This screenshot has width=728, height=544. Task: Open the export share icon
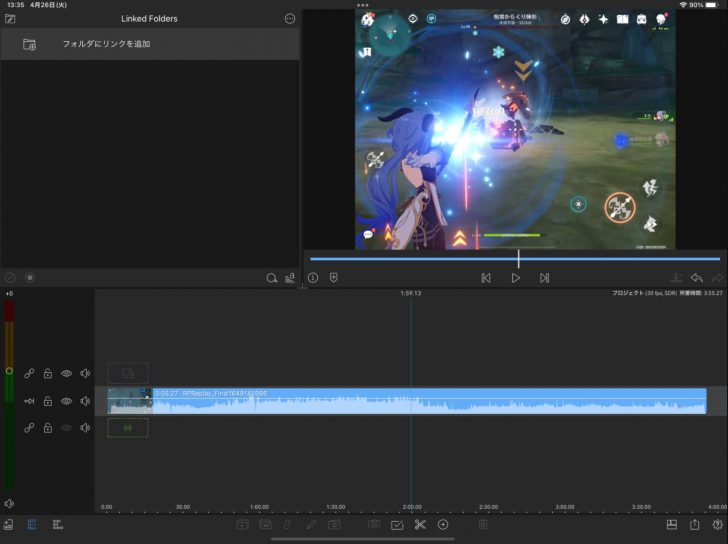694,524
